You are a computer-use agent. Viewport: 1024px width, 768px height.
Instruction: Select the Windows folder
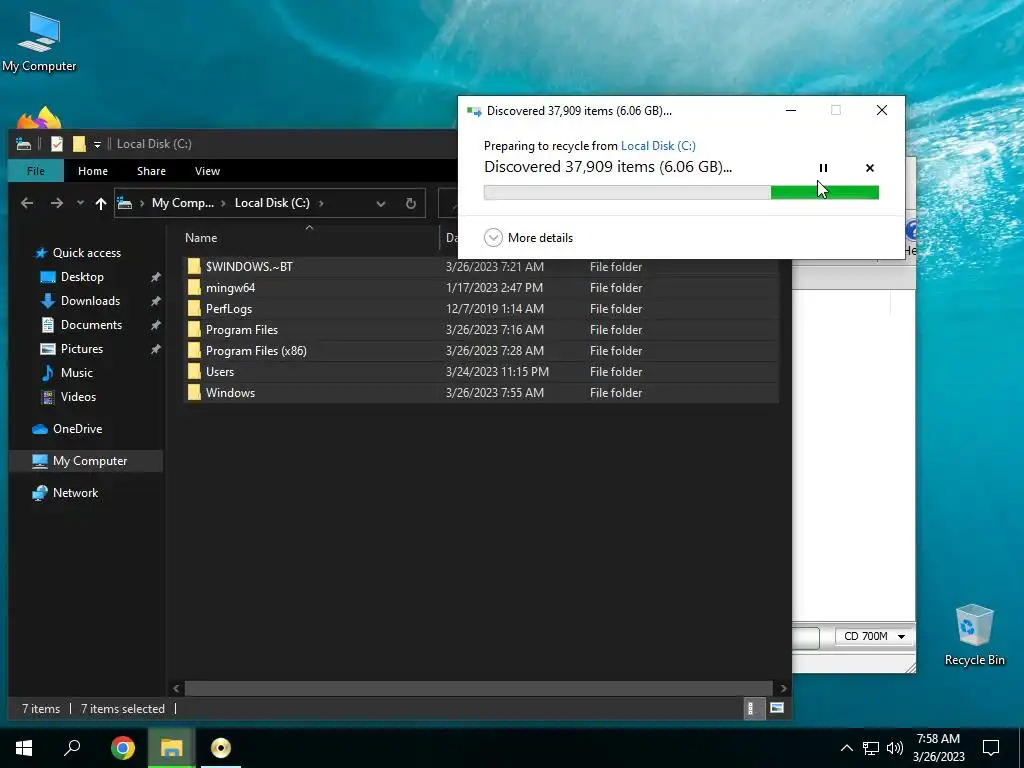pos(480,392)
